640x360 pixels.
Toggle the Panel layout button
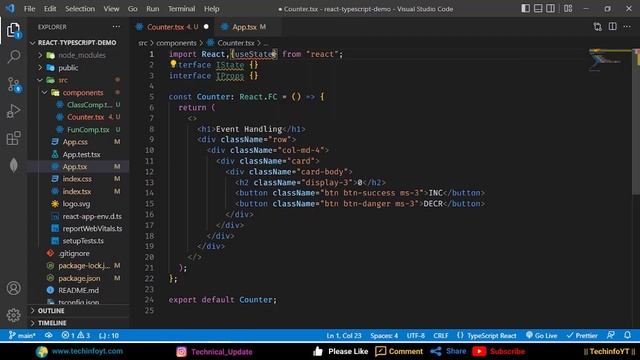click(x=538, y=9)
